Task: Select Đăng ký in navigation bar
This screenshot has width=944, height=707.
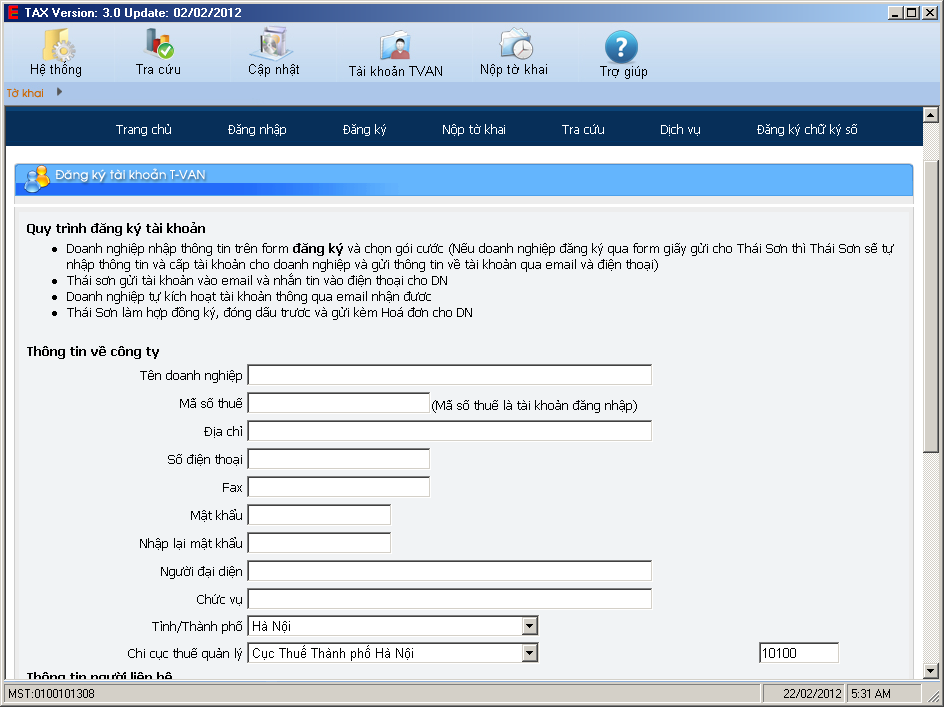Action: click(x=364, y=129)
